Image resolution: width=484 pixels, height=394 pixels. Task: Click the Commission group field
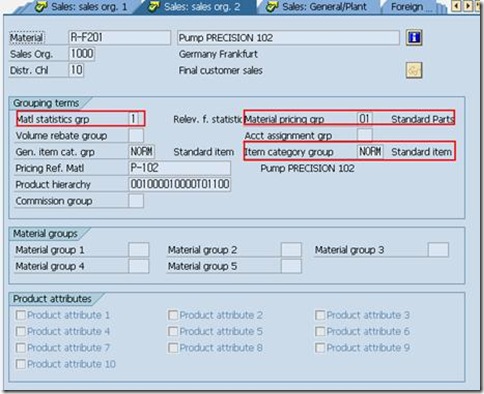pos(136,201)
